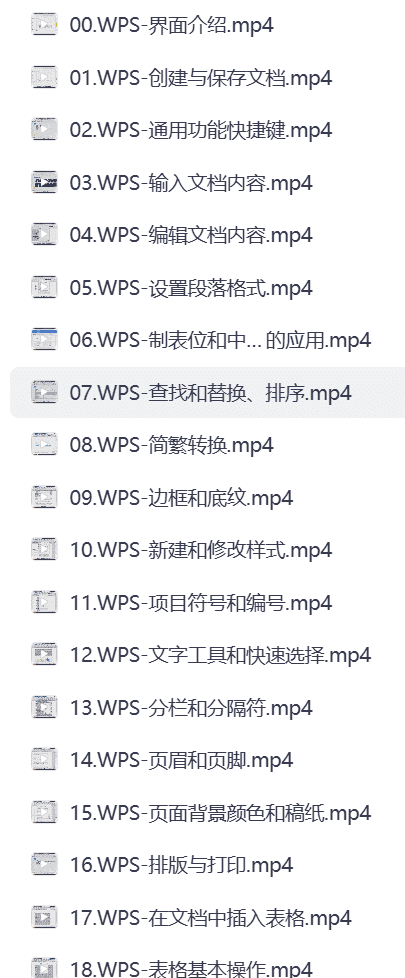This screenshot has width=405, height=978.
Task: Click the video icon next to 01.WPS-创建与保存文档.mp4
Action: coord(44,77)
